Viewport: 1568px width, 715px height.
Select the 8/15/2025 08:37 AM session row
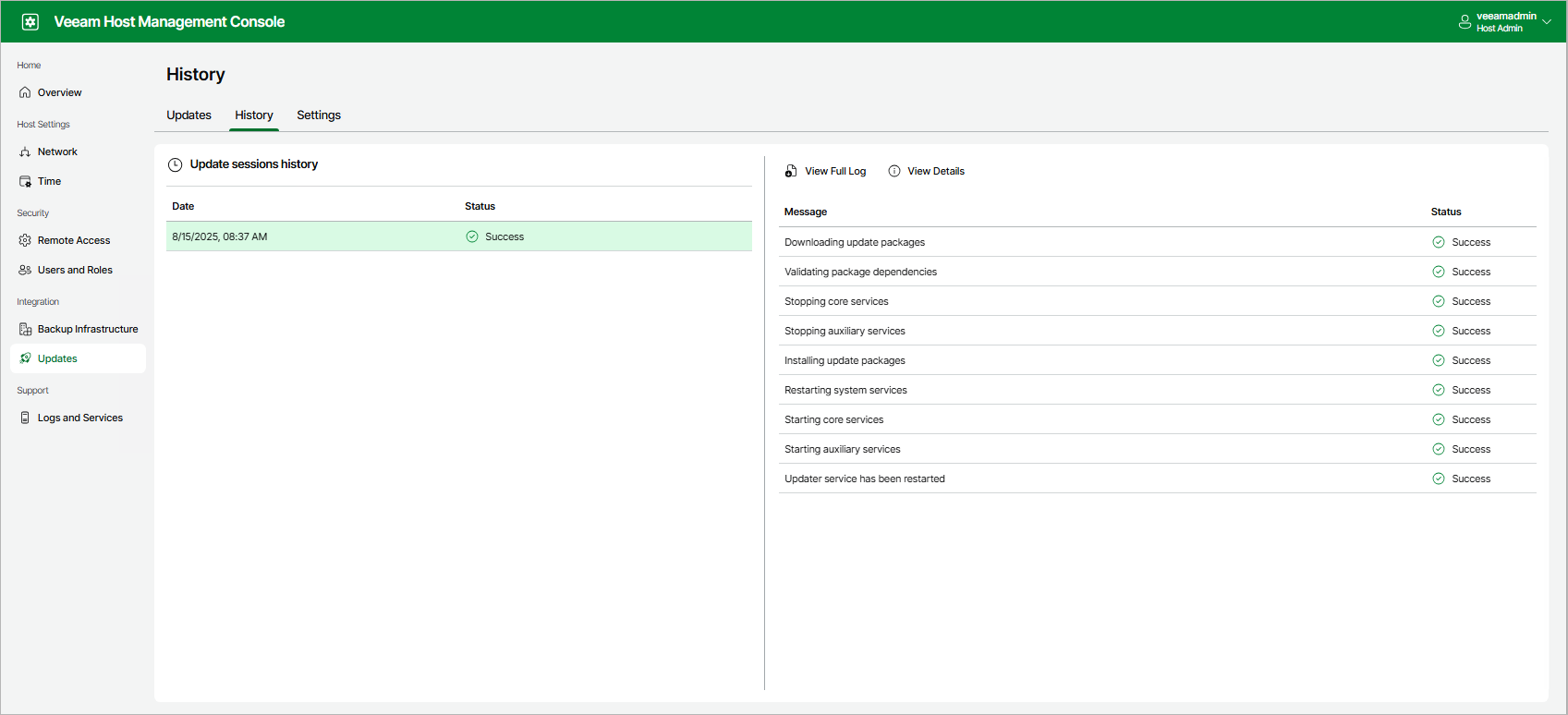pos(459,236)
